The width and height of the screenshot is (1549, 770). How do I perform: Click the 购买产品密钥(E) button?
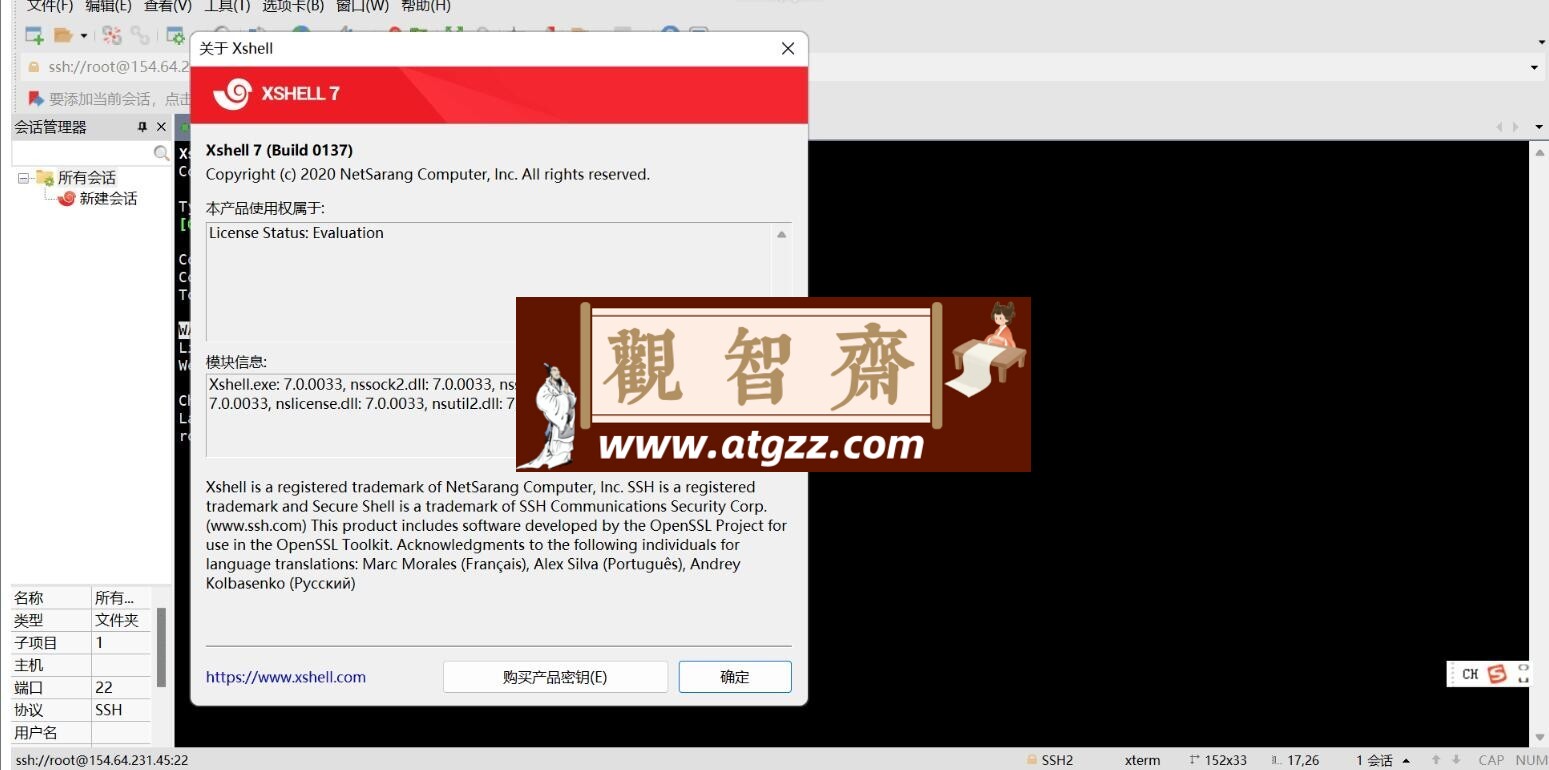tap(555, 677)
